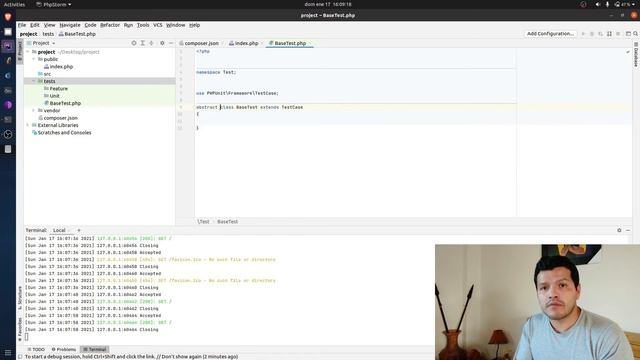Toggle Project tool window side tab
This screenshot has width=640, height=360.
20,51
